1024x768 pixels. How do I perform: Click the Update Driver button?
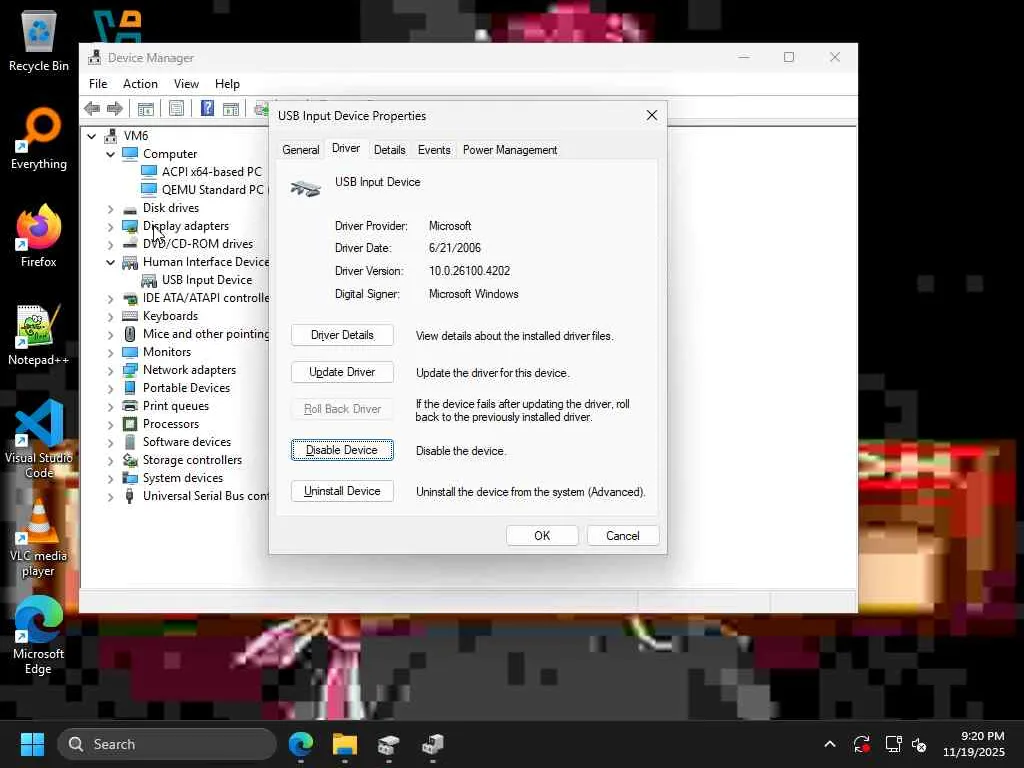coord(342,372)
